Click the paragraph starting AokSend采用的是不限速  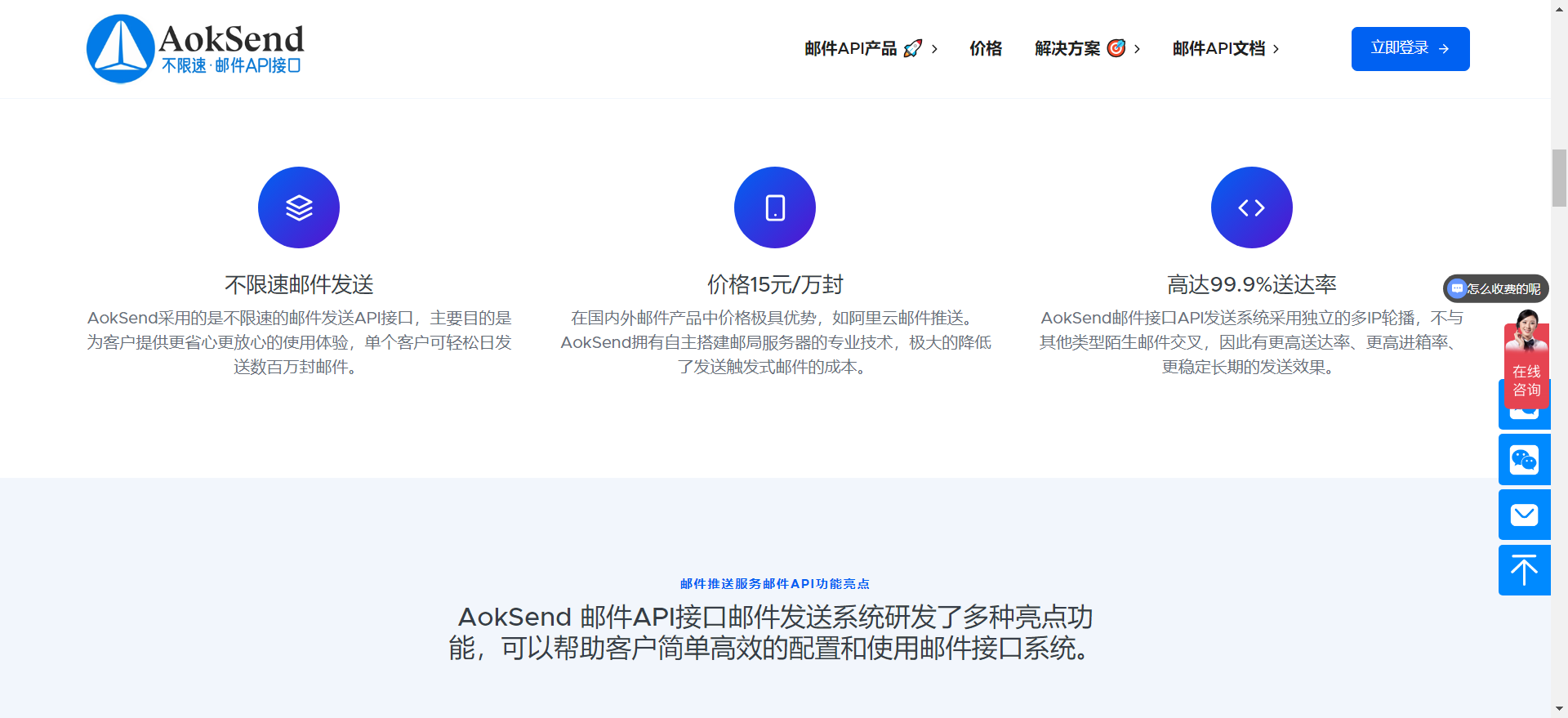click(299, 342)
